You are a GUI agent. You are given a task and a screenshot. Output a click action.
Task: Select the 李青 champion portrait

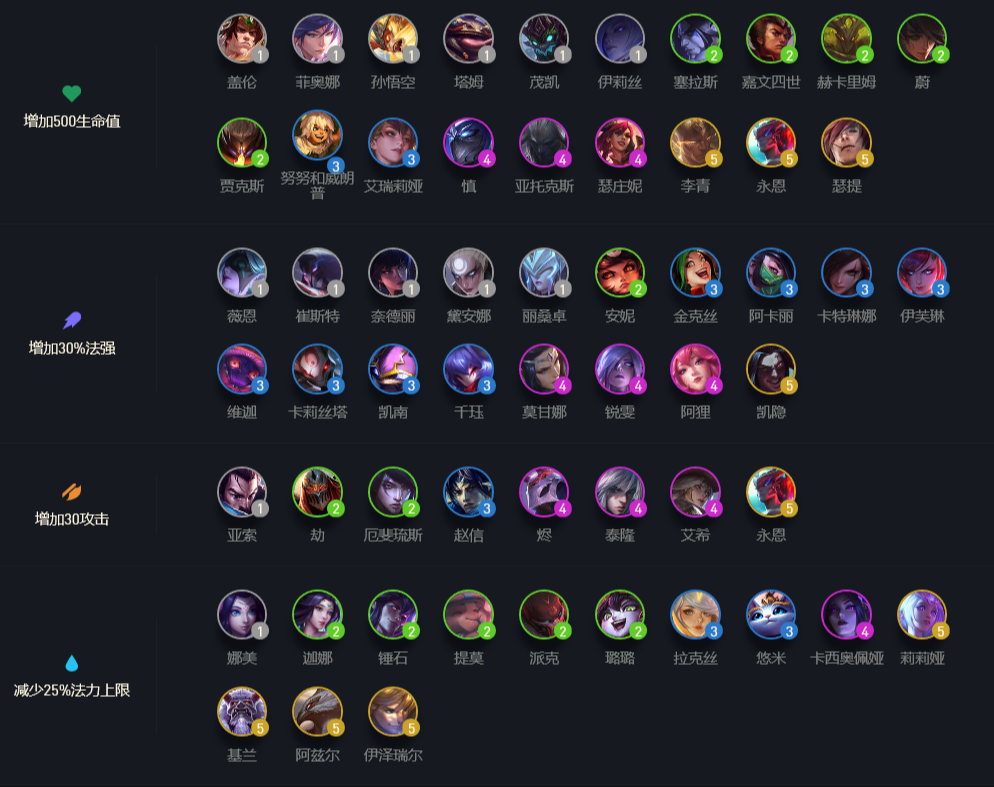695,143
